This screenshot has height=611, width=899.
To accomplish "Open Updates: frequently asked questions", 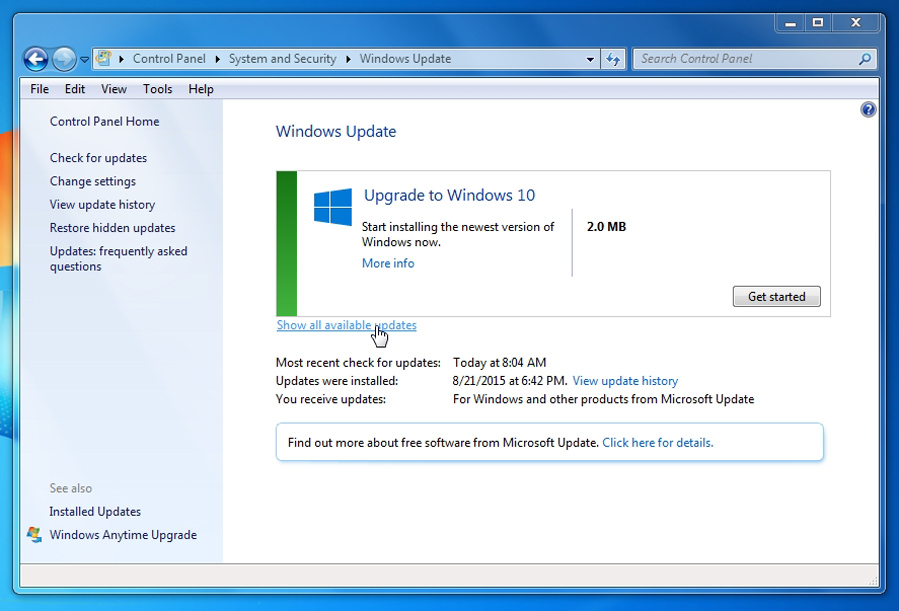I will (x=119, y=258).
